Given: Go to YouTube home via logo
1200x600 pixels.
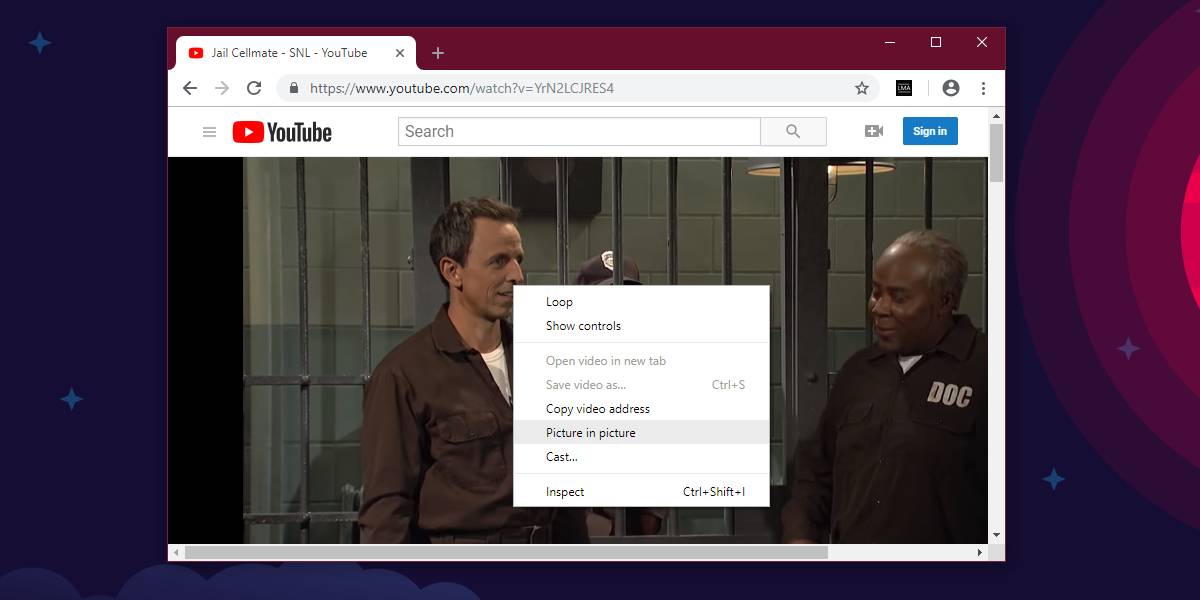Looking at the screenshot, I should tap(282, 132).
